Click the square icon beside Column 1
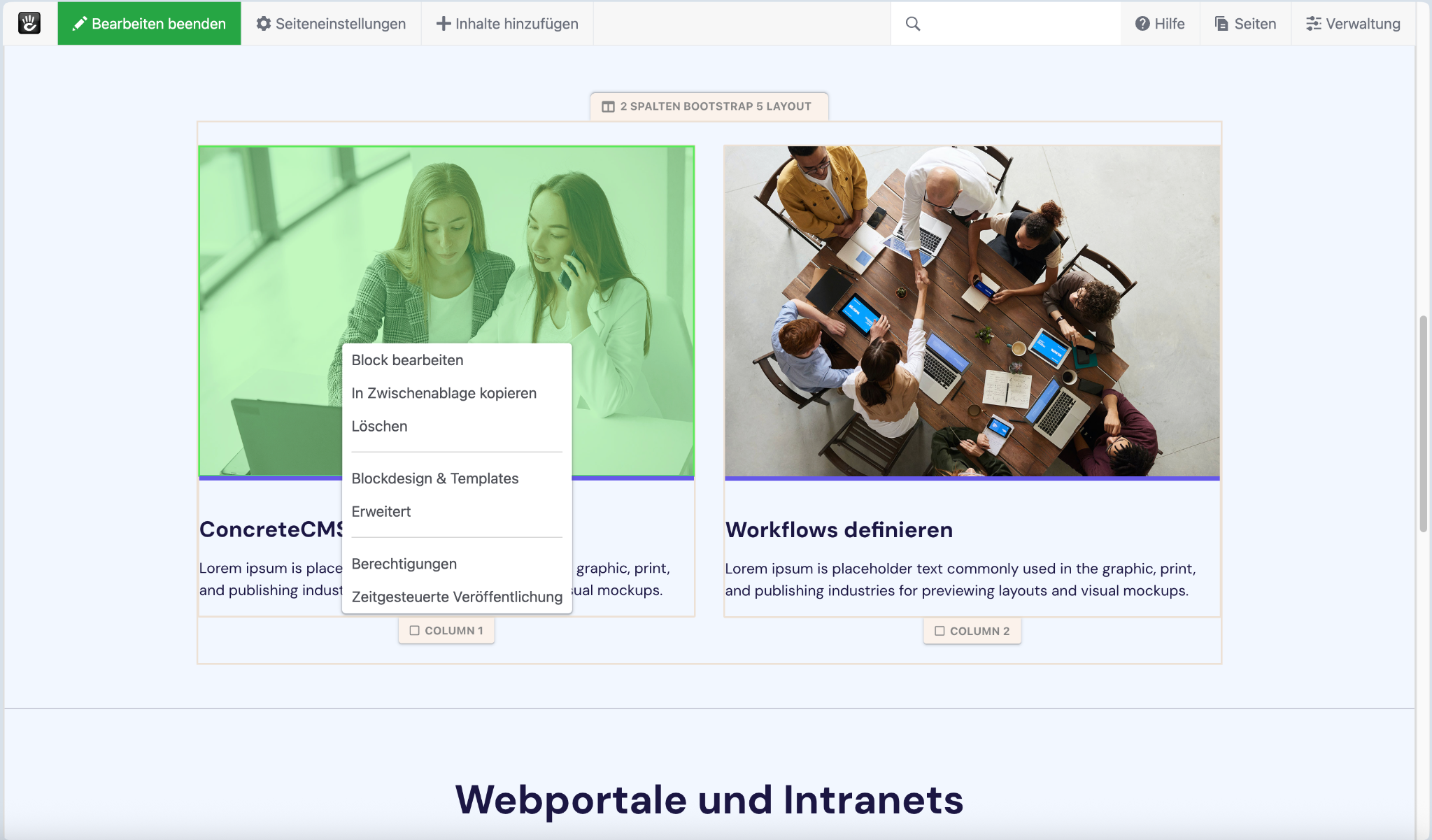Viewport: 1432px width, 840px height. 414,630
